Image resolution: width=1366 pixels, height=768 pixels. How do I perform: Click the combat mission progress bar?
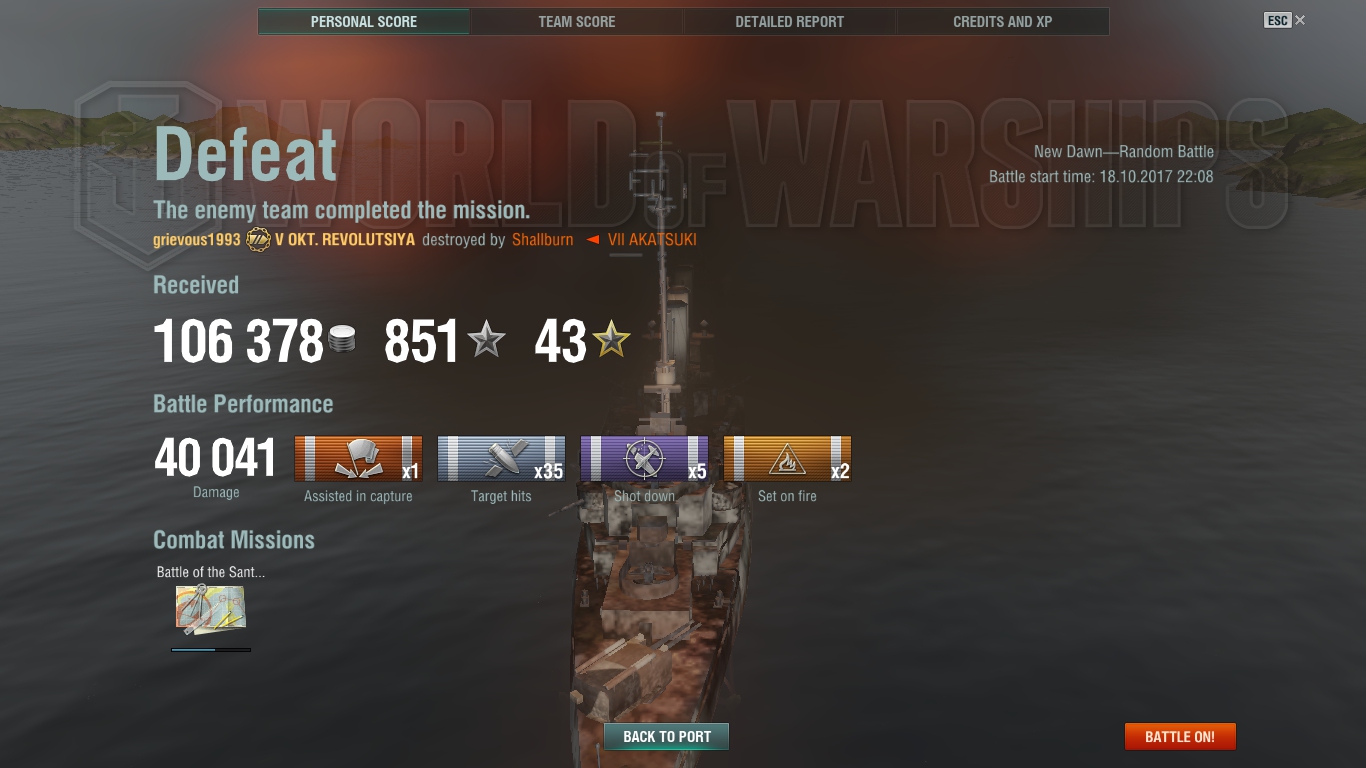pyautogui.click(x=211, y=650)
